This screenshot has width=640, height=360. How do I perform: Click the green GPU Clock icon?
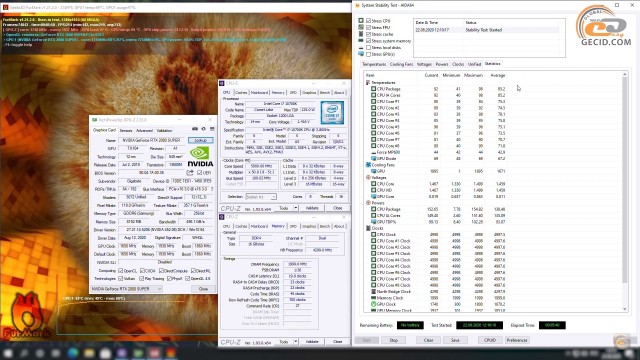373,304
